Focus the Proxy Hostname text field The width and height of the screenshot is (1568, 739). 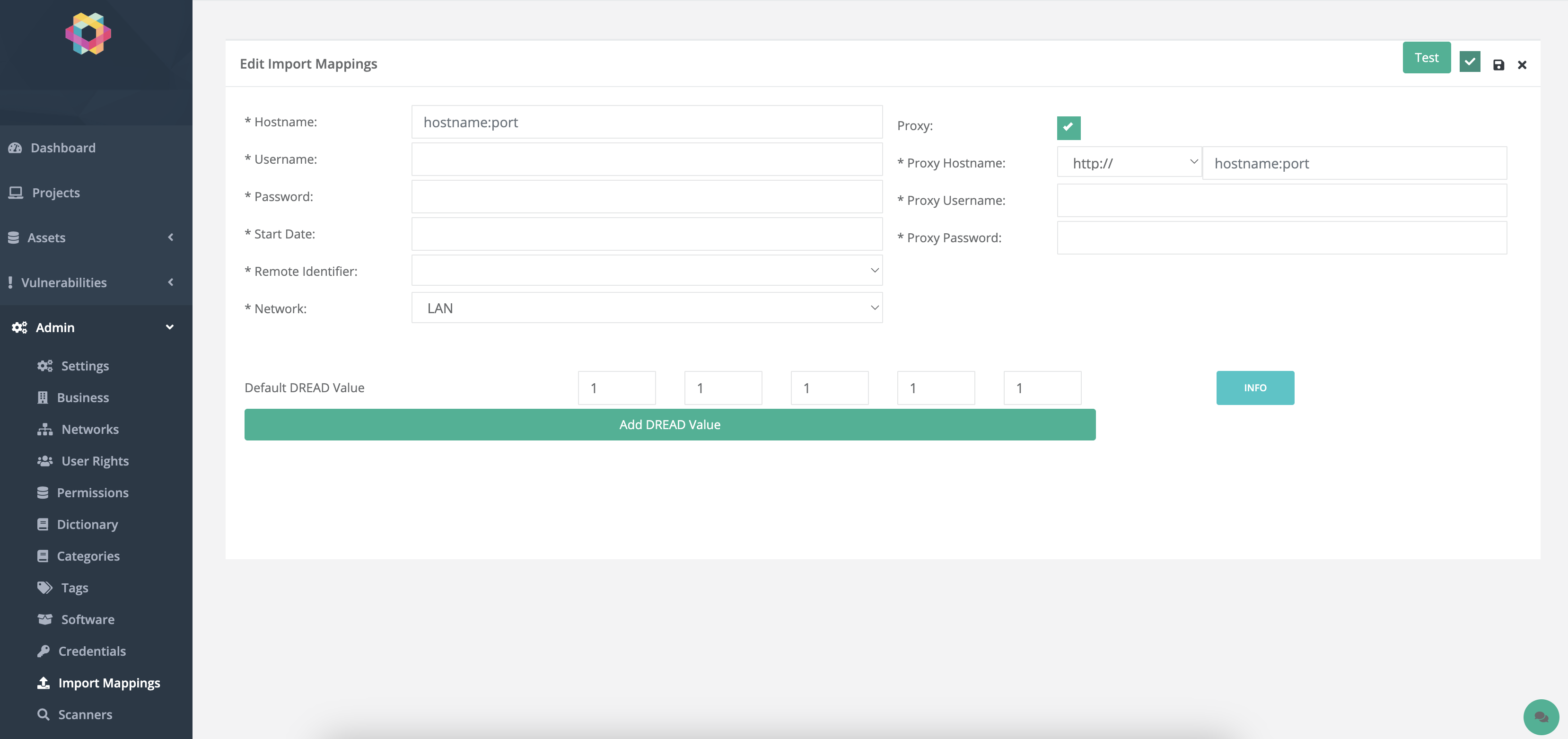(1355, 163)
